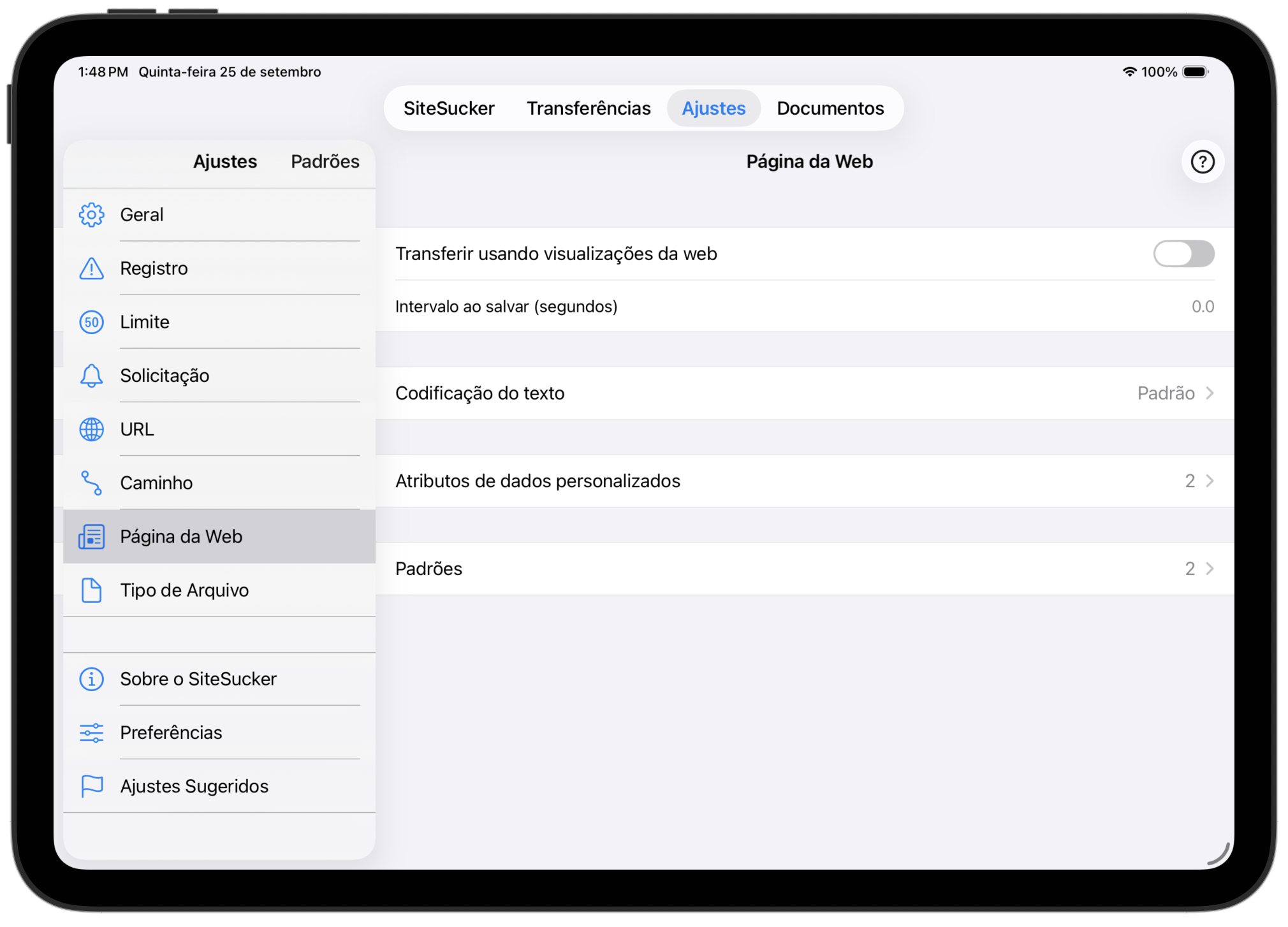The height and width of the screenshot is (927, 1288).
Task: Click the Página da Web newspaper icon
Action: click(91, 537)
